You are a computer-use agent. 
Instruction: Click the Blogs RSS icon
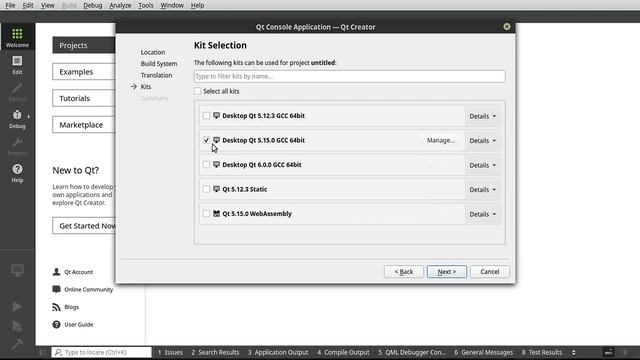tap(56, 307)
